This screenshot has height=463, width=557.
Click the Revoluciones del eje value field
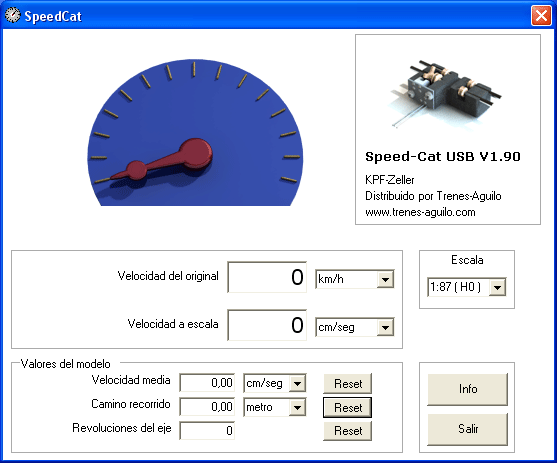pyautogui.click(x=207, y=431)
